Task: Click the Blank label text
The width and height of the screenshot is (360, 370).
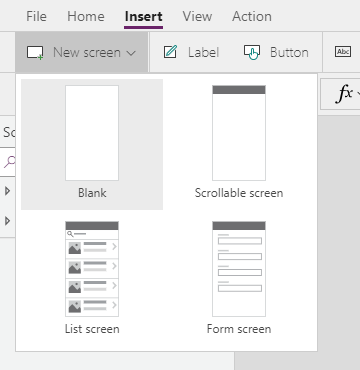Action: tap(92, 193)
